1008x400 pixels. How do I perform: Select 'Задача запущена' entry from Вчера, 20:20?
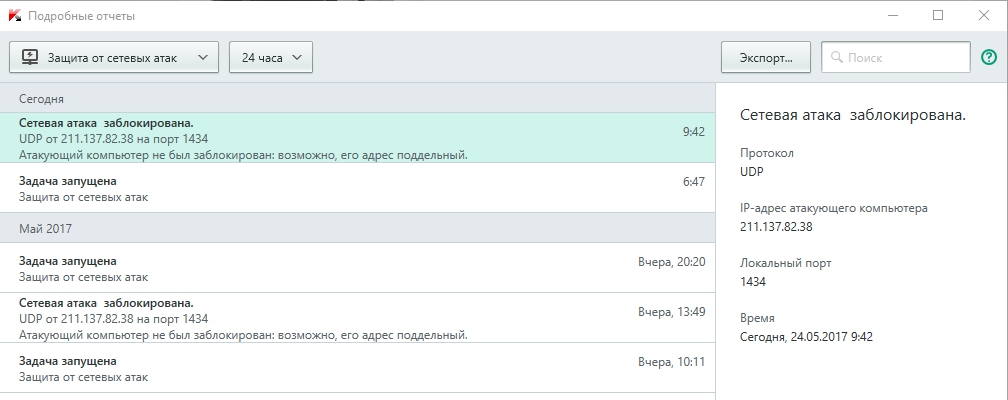point(358,268)
